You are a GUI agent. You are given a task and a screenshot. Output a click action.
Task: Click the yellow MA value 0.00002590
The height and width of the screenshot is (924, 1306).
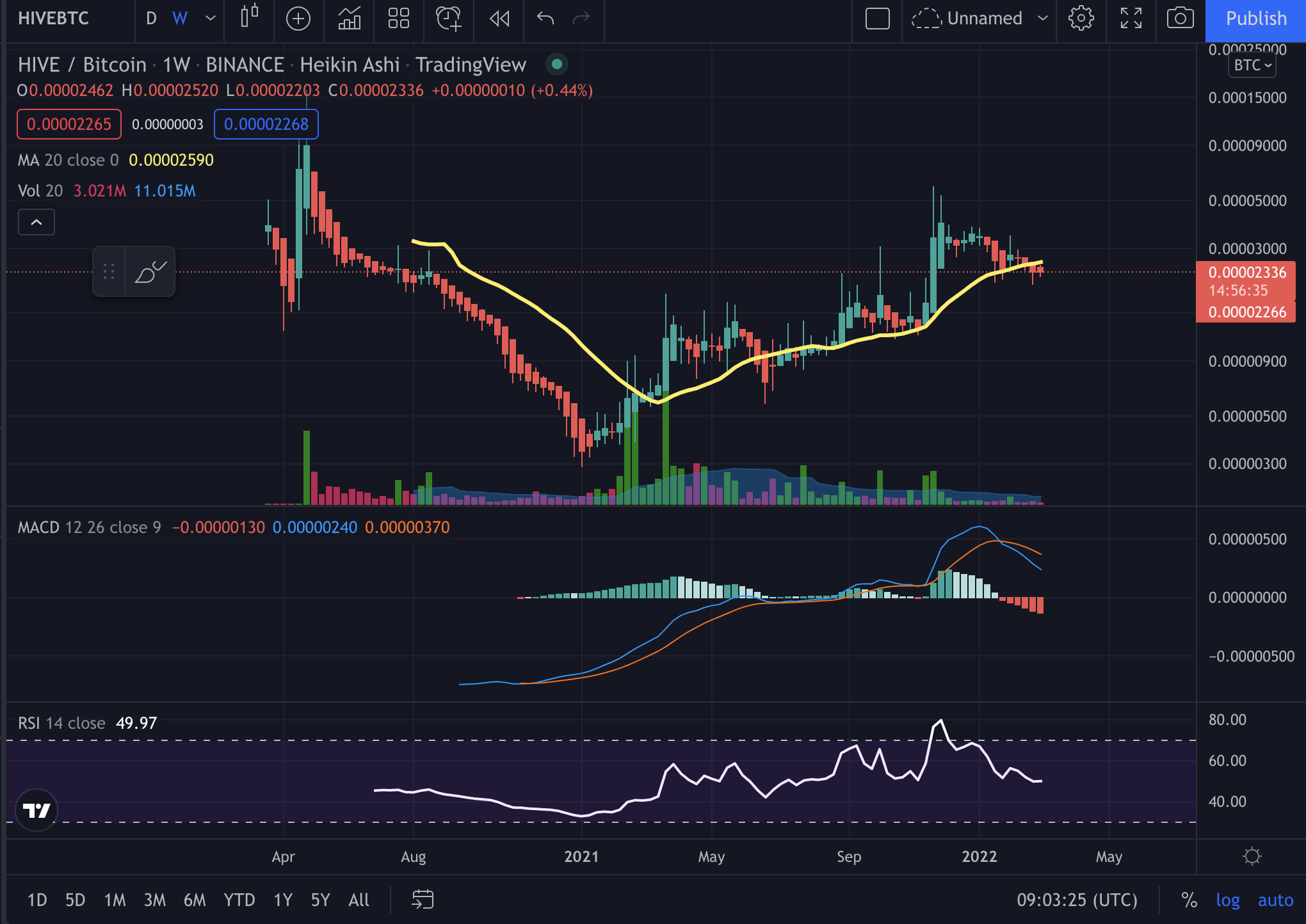coord(172,160)
